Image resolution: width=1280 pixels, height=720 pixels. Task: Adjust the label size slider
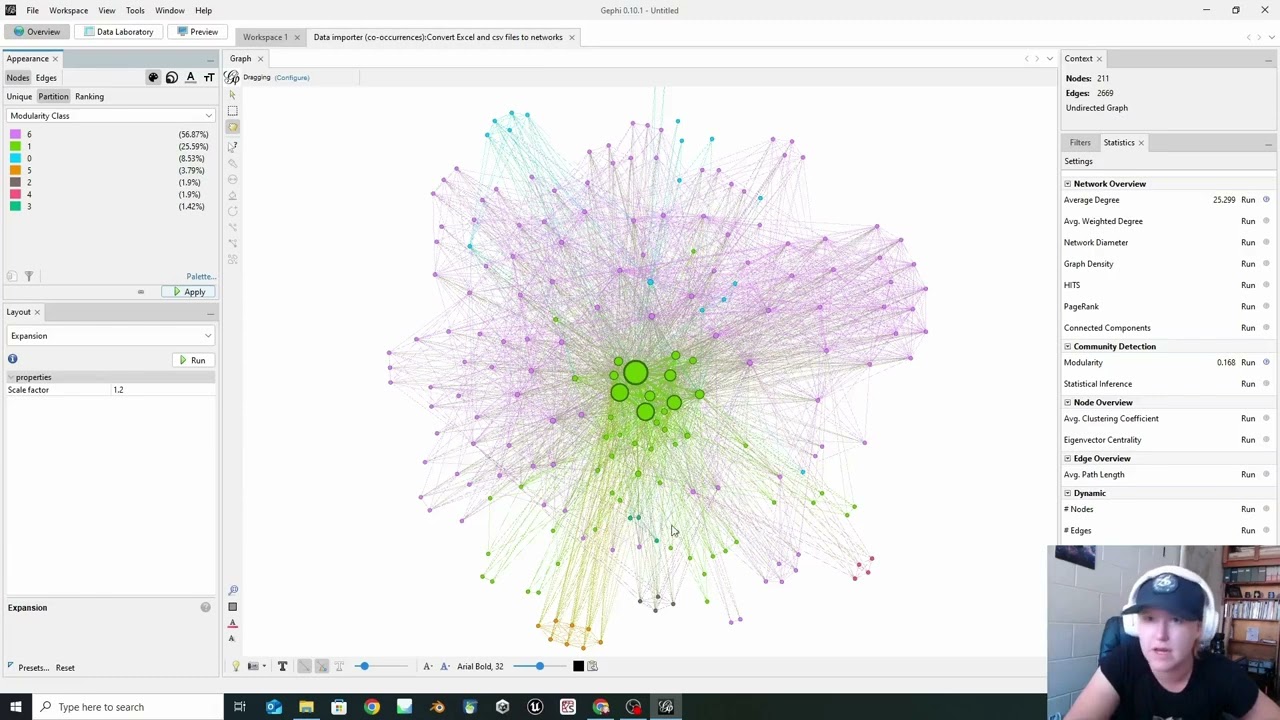point(540,666)
